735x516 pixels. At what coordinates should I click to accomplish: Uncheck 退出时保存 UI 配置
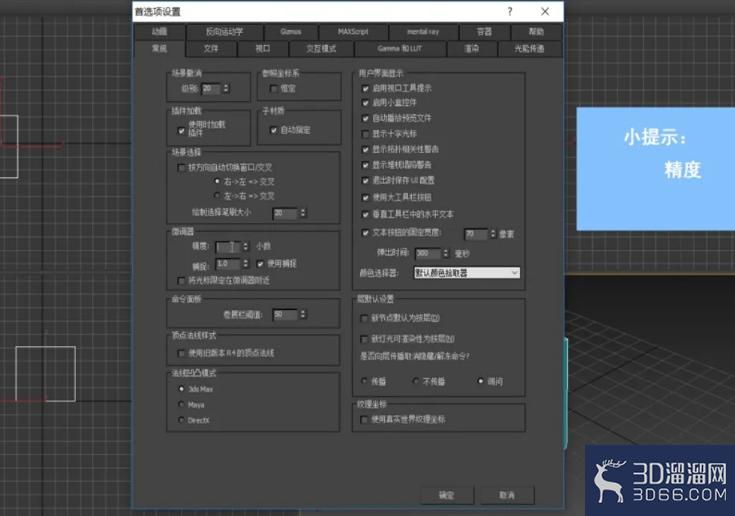pos(366,180)
